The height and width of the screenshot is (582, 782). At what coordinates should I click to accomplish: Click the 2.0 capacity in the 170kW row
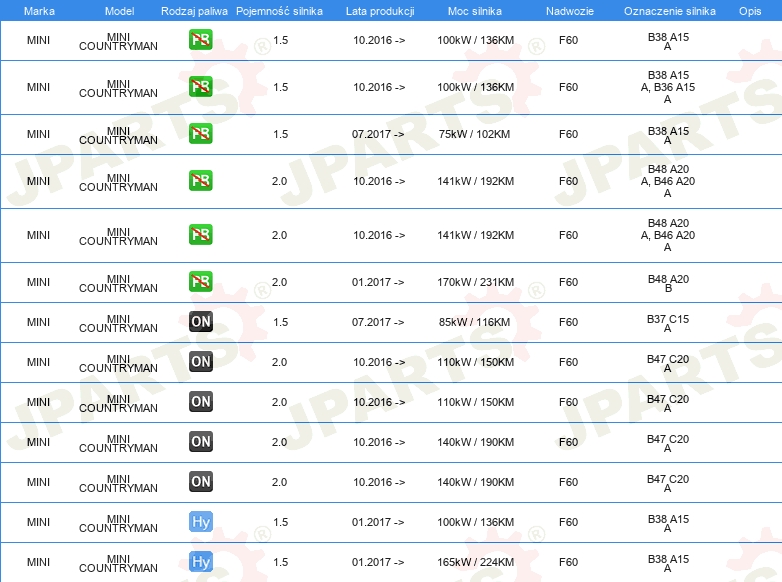pos(279,282)
